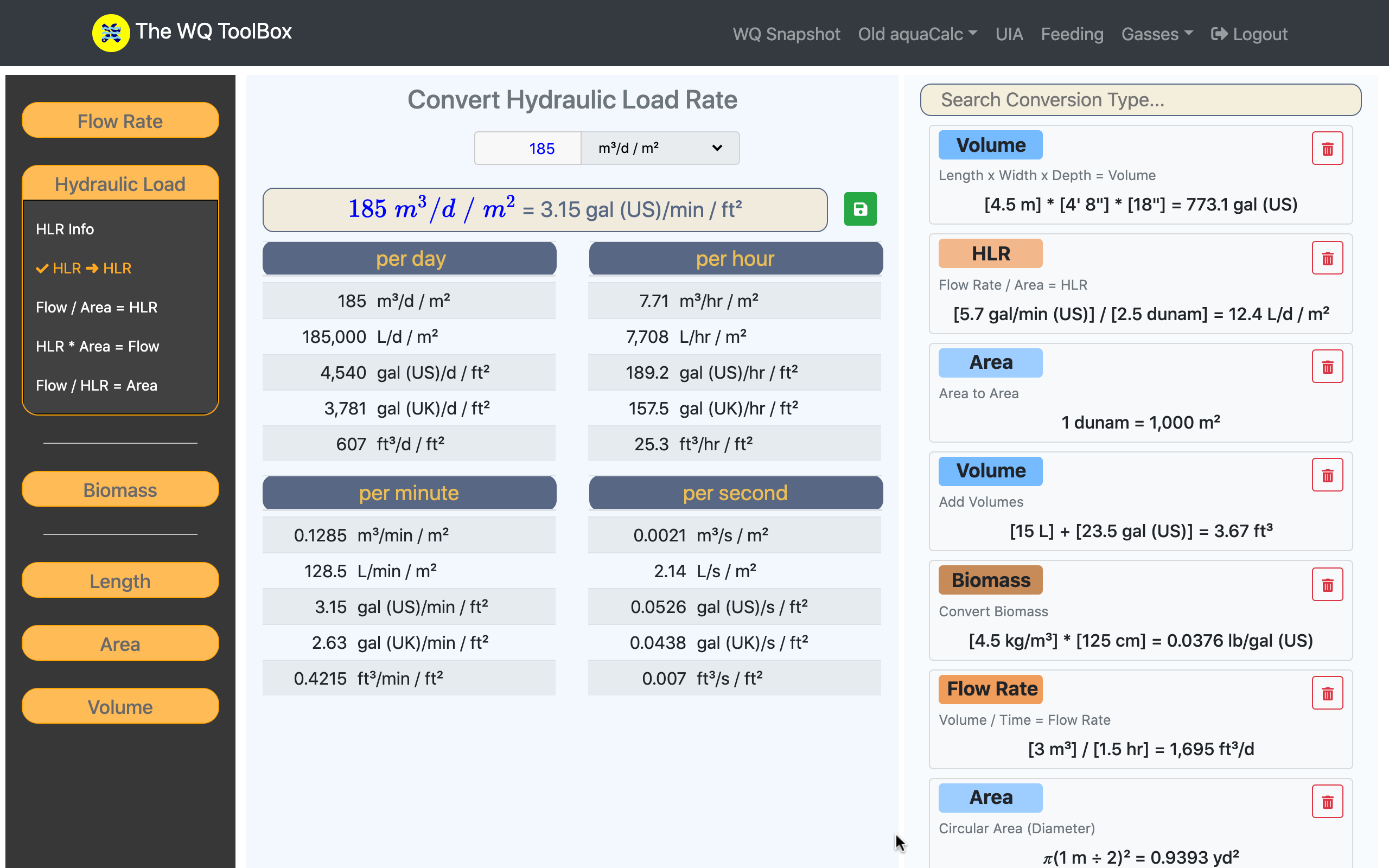Click the WQ ToolBox logo icon
1389x868 pixels.
[x=111, y=33]
